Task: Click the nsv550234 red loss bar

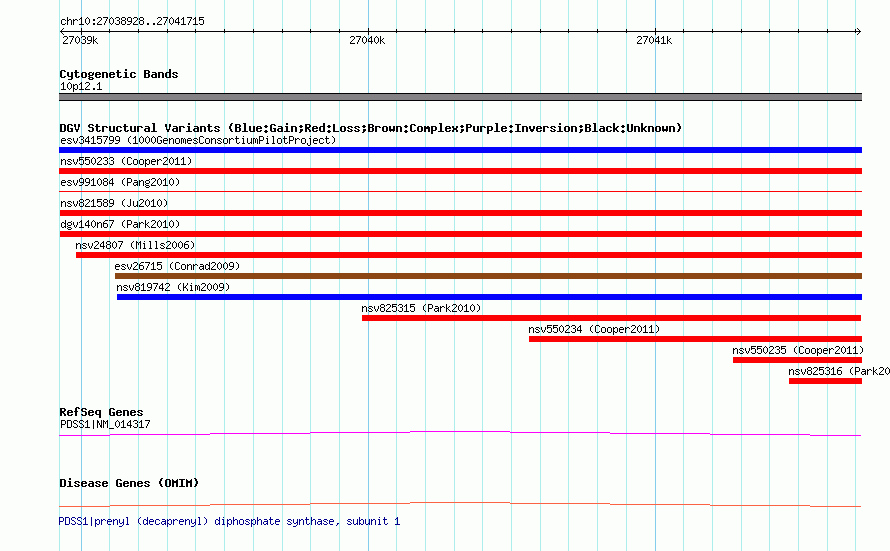Action: click(x=695, y=339)
